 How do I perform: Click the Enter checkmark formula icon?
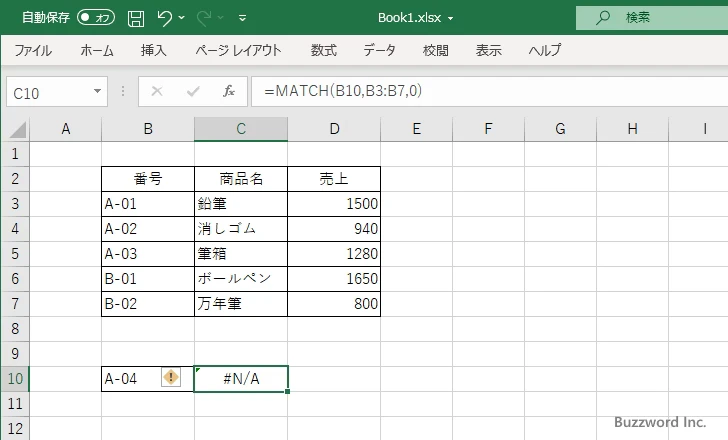coord(193,91)
